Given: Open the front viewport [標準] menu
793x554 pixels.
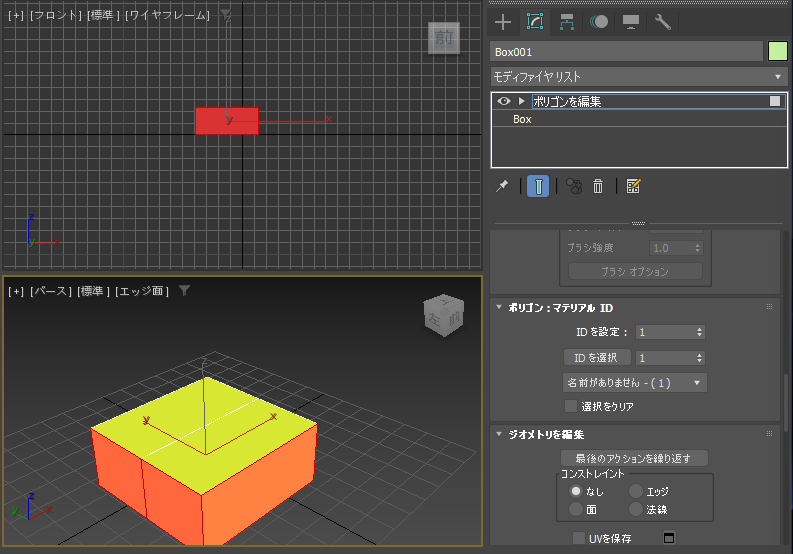Looking at the screenshot, I should (103, 15).
